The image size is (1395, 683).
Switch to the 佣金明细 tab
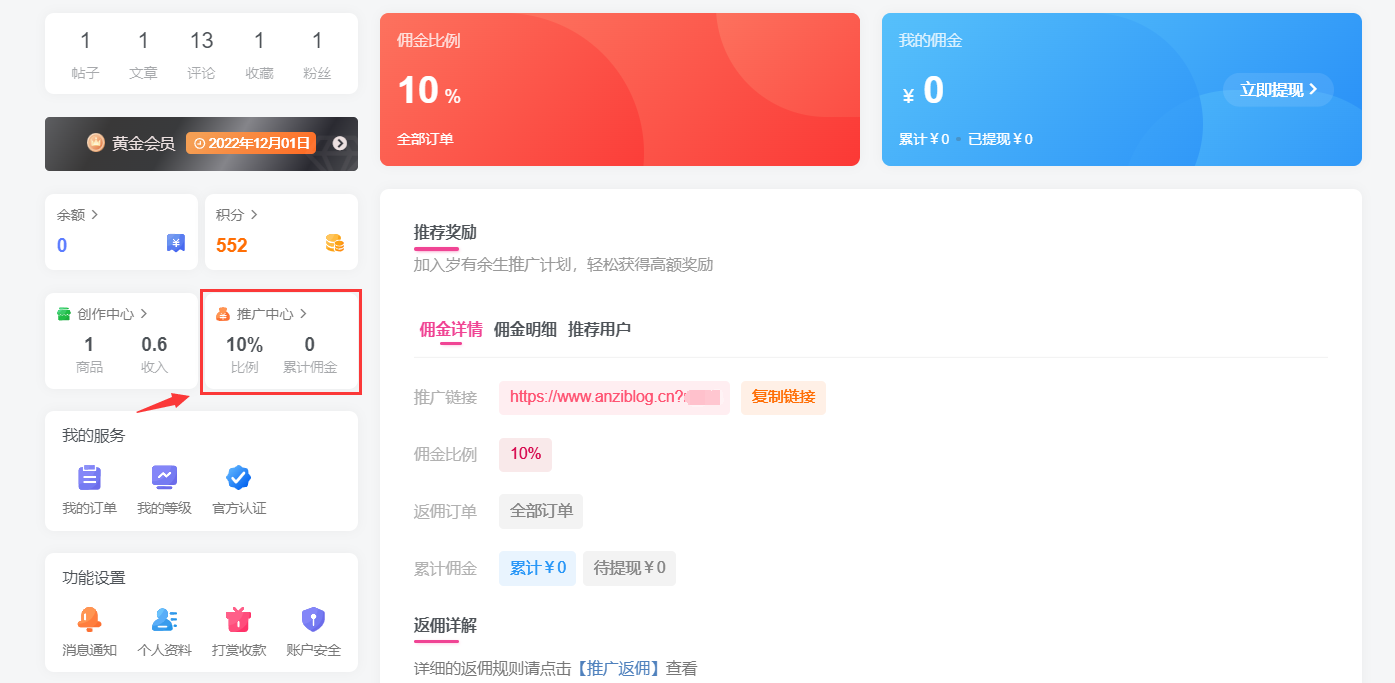[525, 329]
